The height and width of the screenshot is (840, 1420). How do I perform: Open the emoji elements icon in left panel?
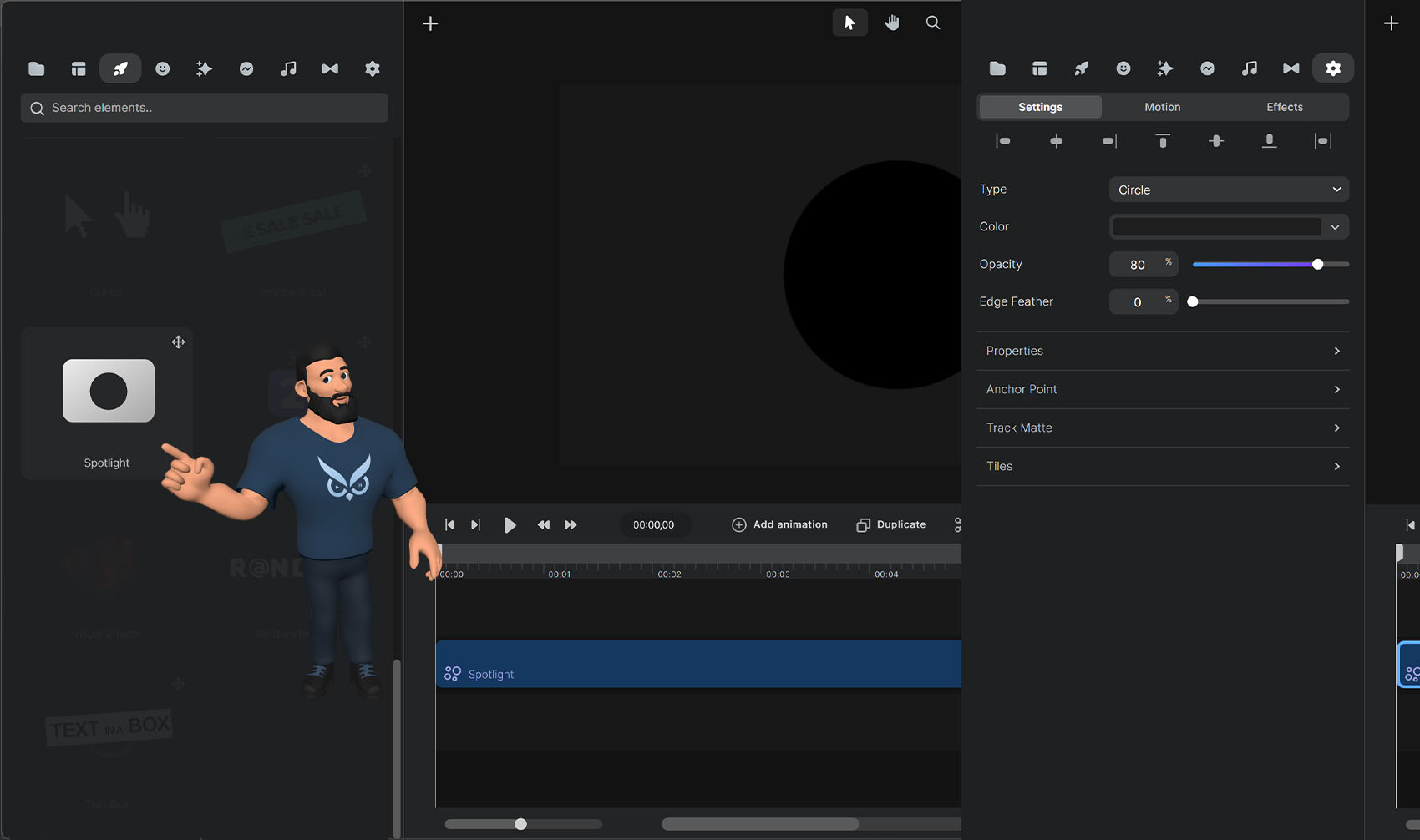pos(162,68)
